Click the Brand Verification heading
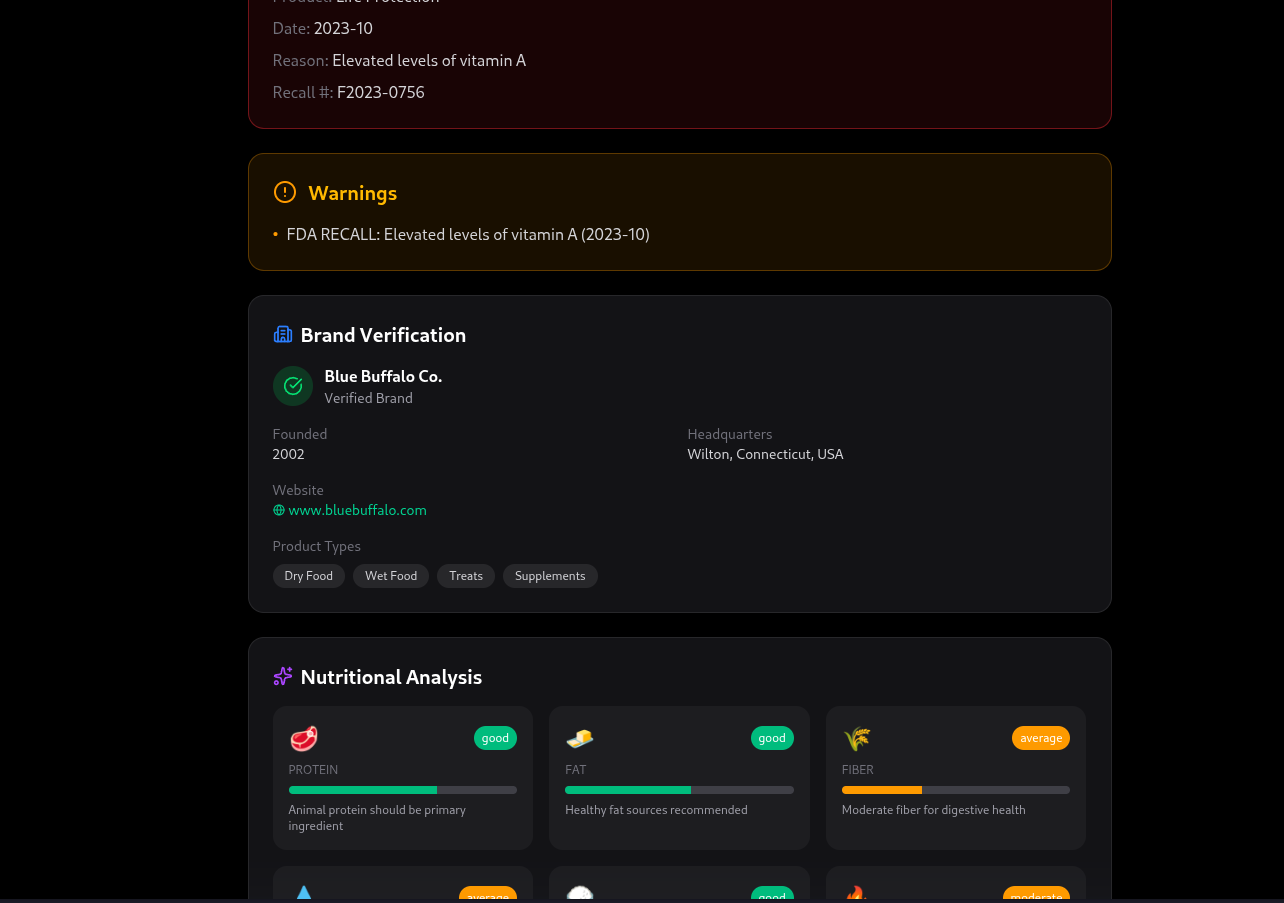The height and width of the screenshot is (903, 1284). 383,335
